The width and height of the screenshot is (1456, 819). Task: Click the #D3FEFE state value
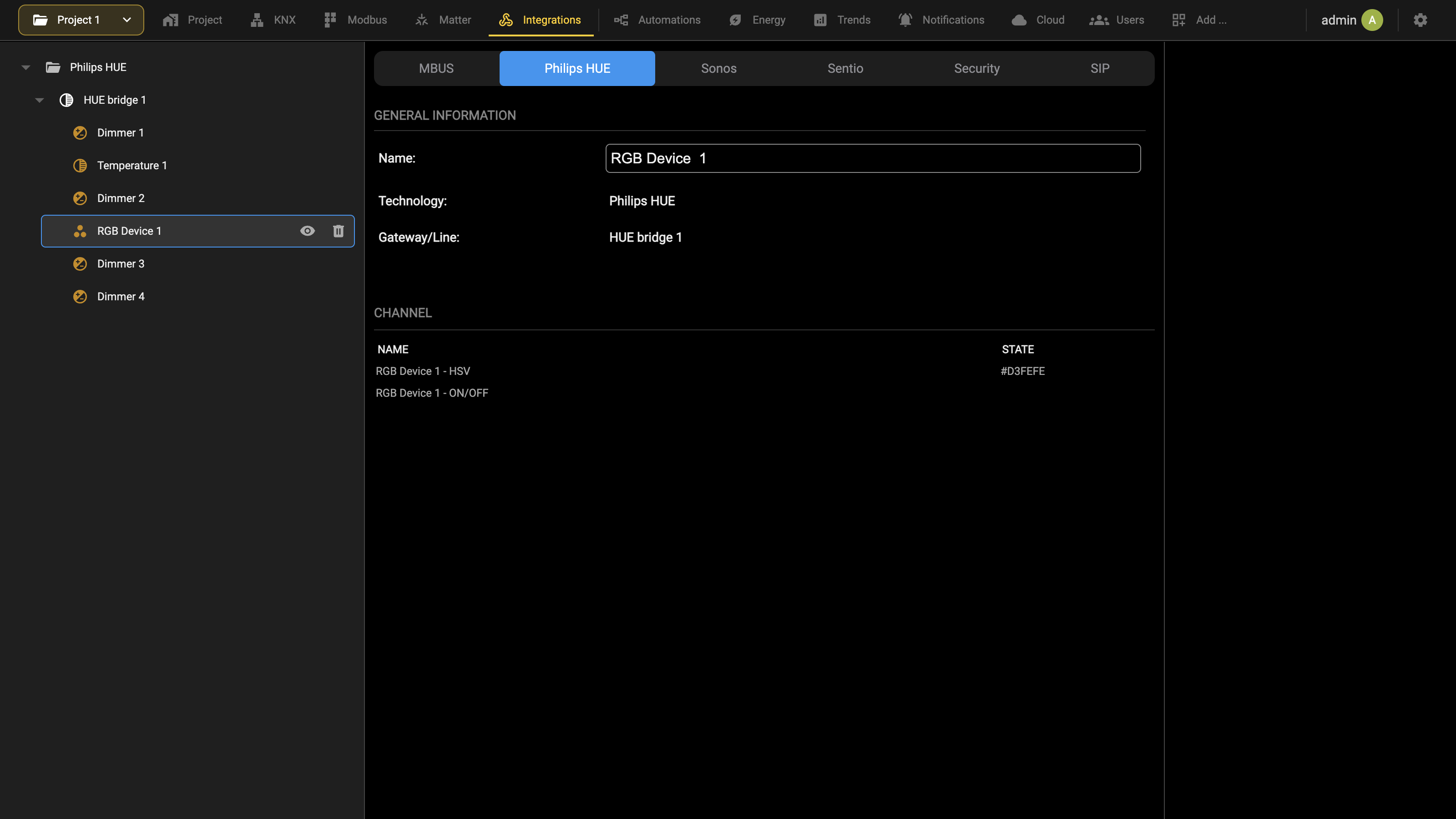click(1022, 371)
